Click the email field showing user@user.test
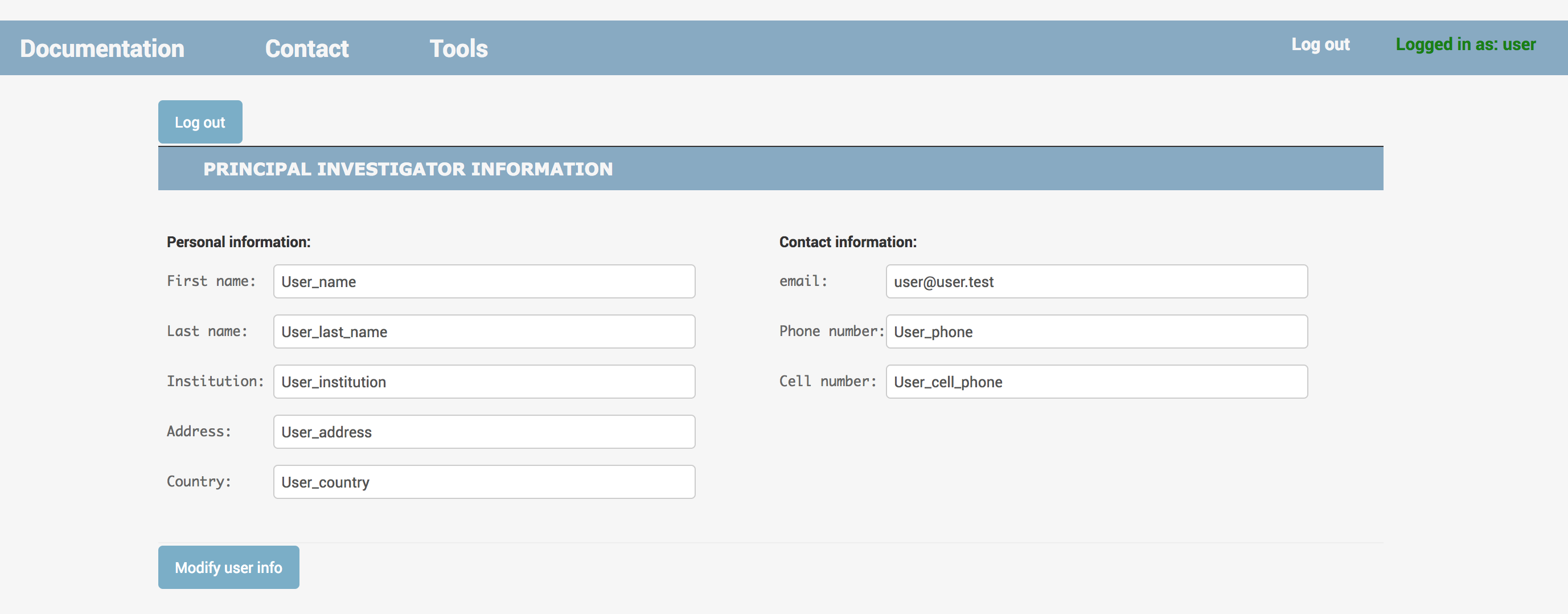The height and width of the screenshot is (614, 1568). pos(1096,281)
